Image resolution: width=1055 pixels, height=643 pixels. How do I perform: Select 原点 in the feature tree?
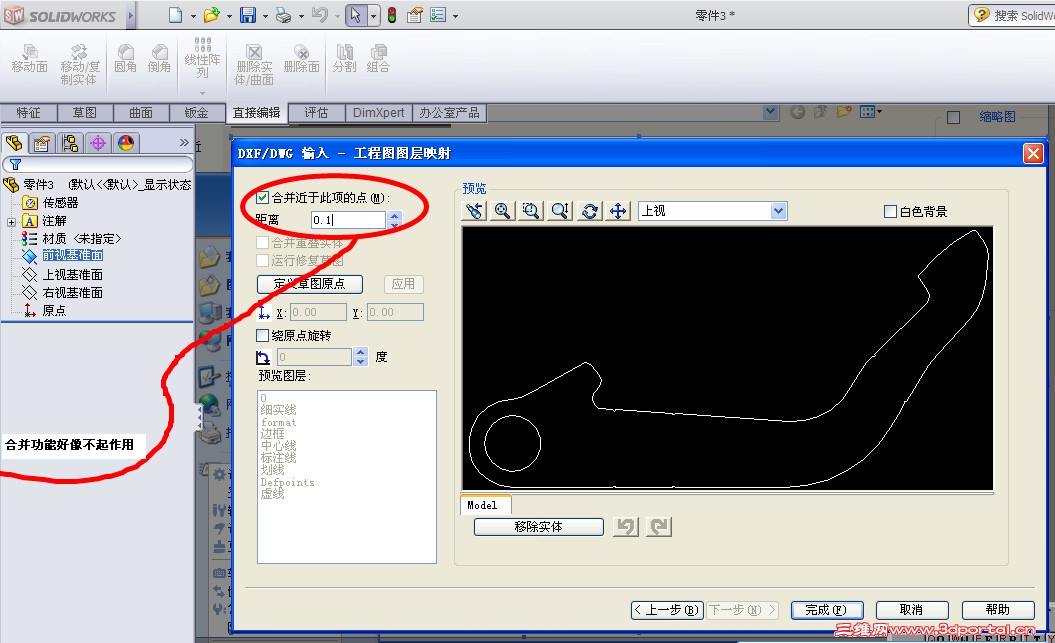click(54, 311)
